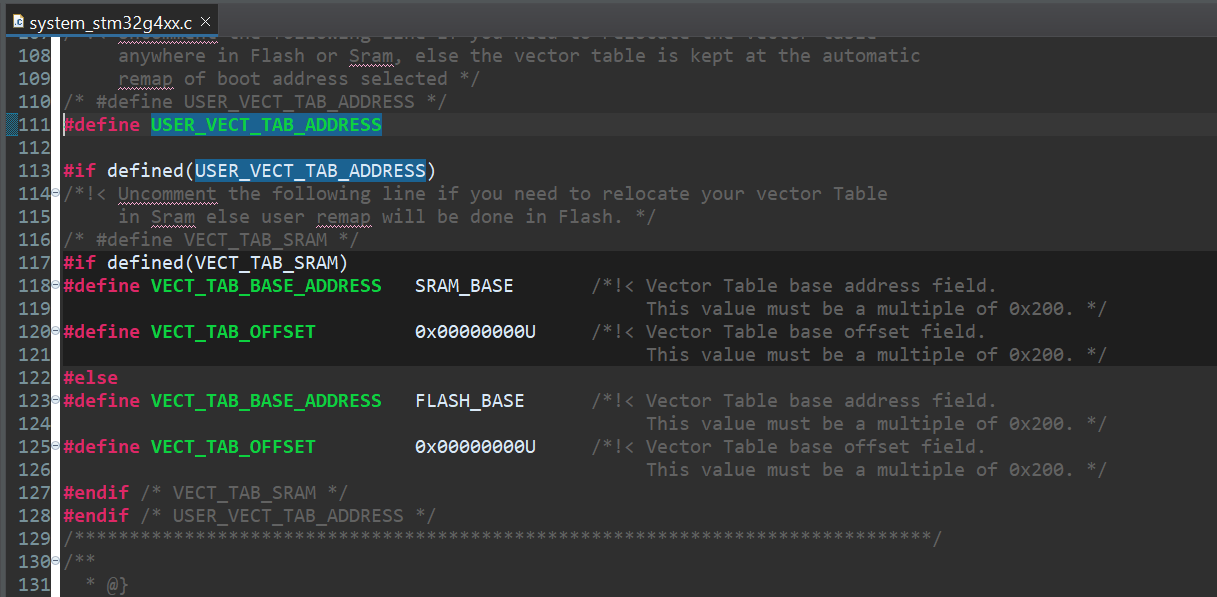Click the C file icon on the editor tab
Screen dimensions: 1217x597
pyautogui.click(x=18, y=21)
